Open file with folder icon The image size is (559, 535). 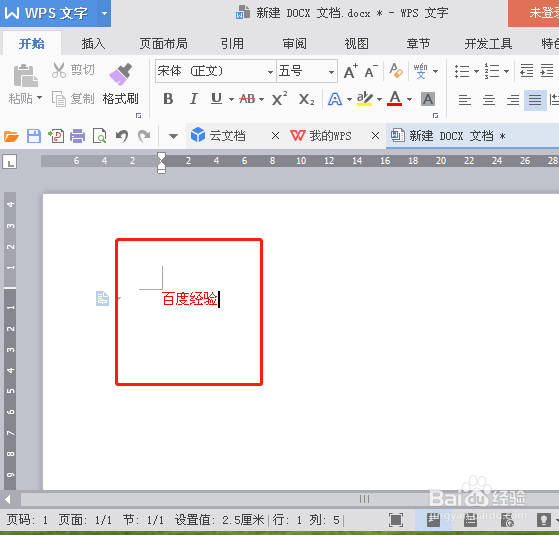pyautogui.click(x=11, y=136)
